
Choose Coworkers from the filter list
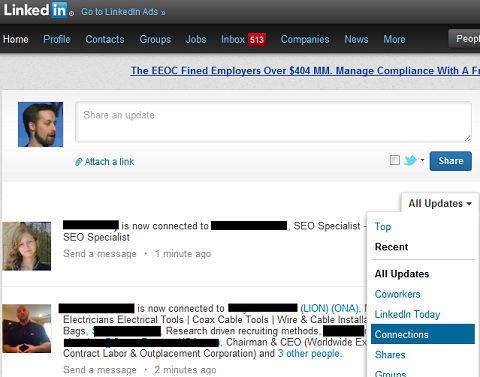[x=397, y=294]
